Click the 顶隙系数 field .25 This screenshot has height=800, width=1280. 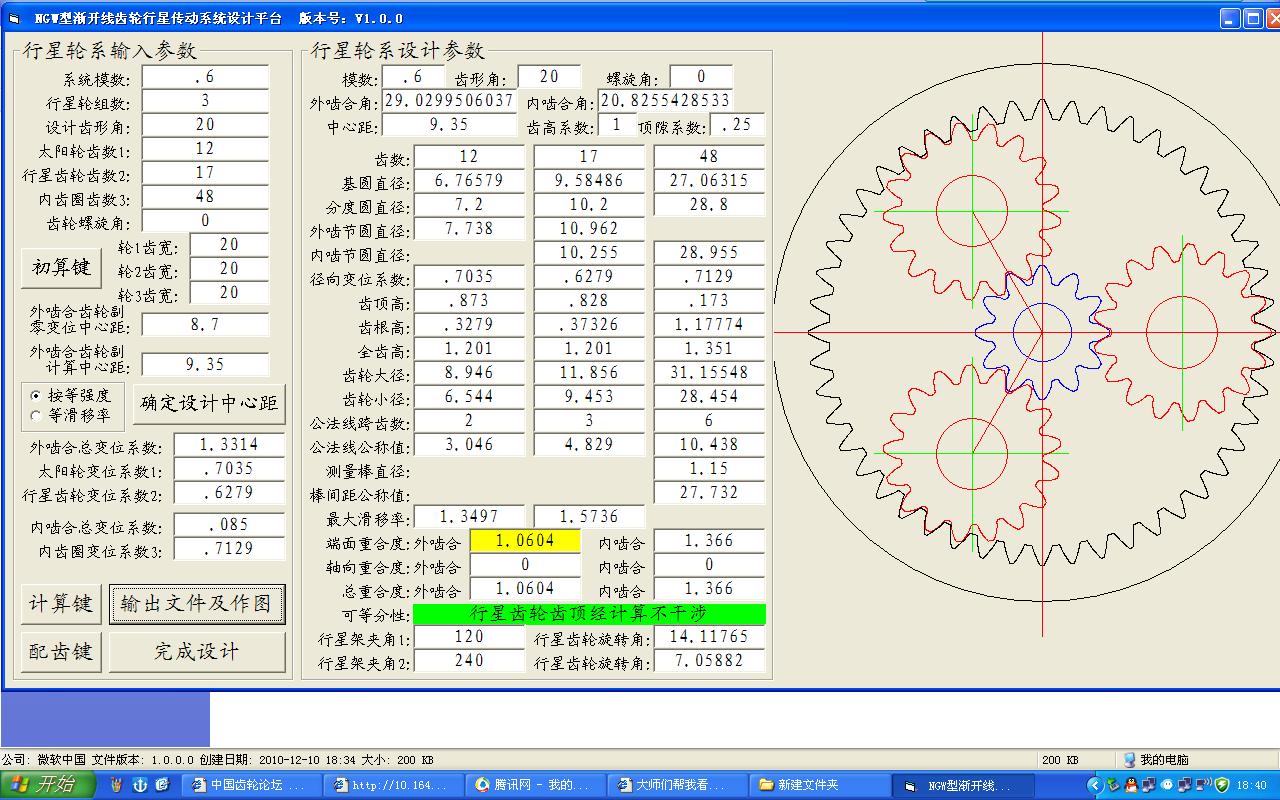[737, 125]
